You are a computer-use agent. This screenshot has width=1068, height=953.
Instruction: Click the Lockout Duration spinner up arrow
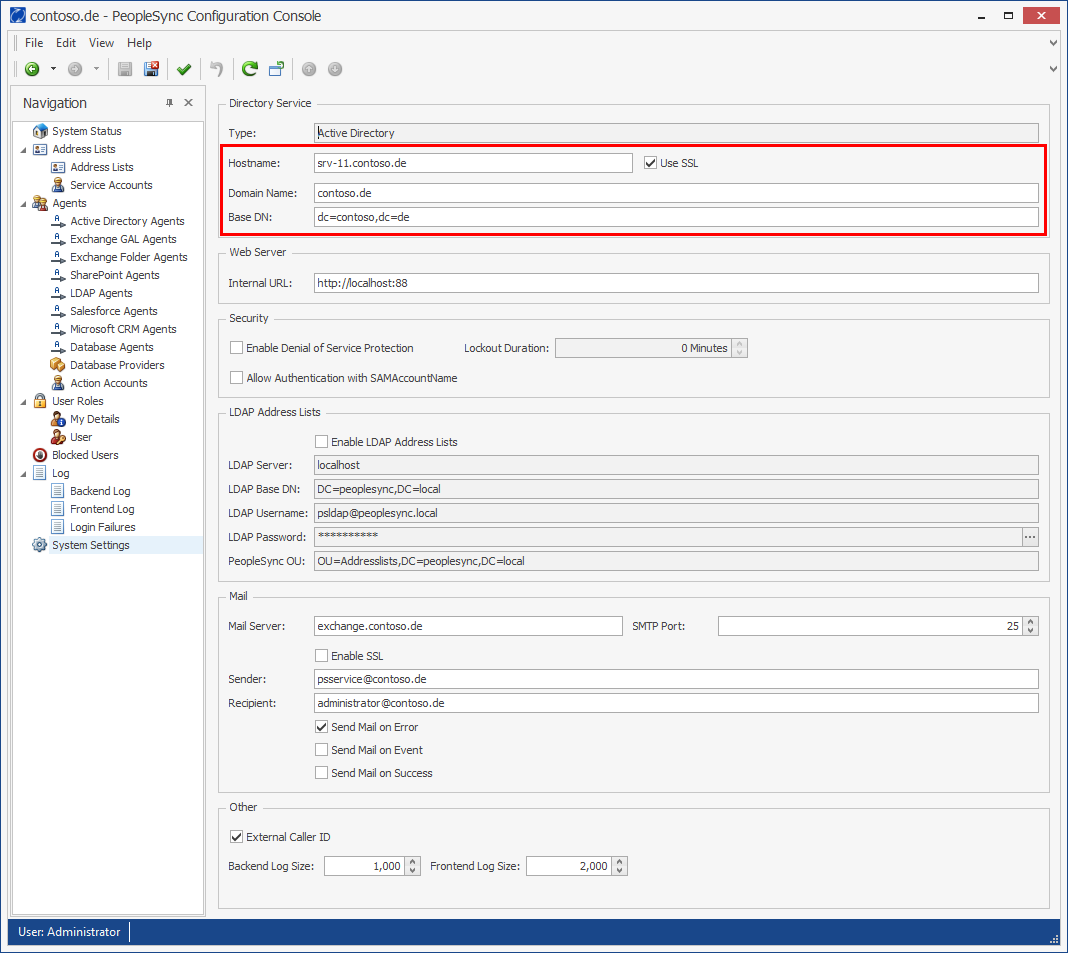click(739, 344)
